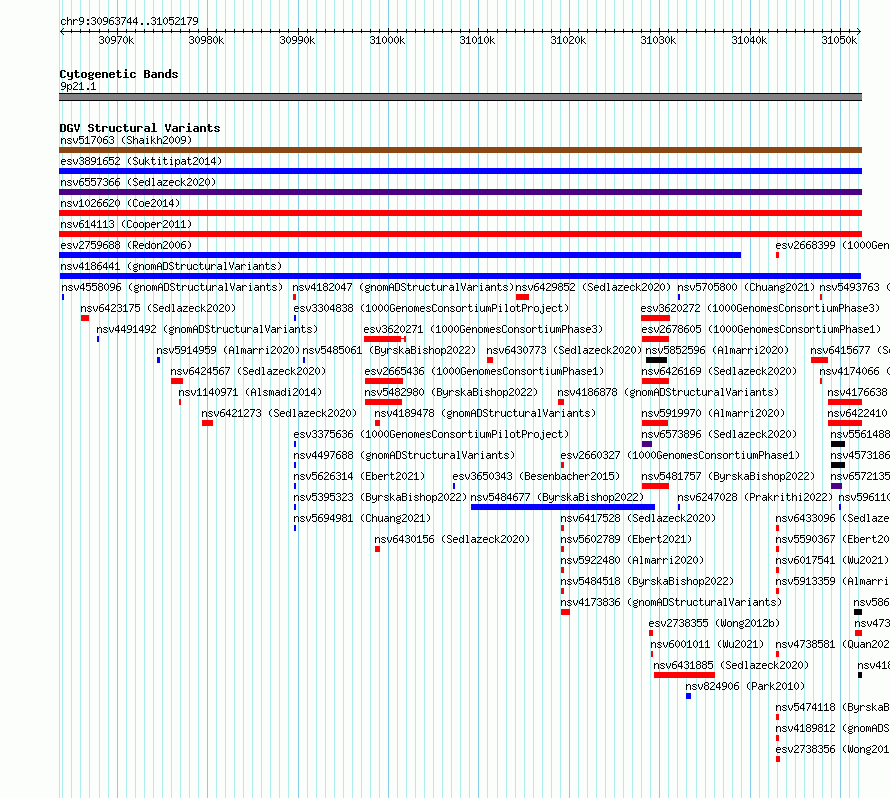Click the DGV Structural Variants track title

pos(140,128)
